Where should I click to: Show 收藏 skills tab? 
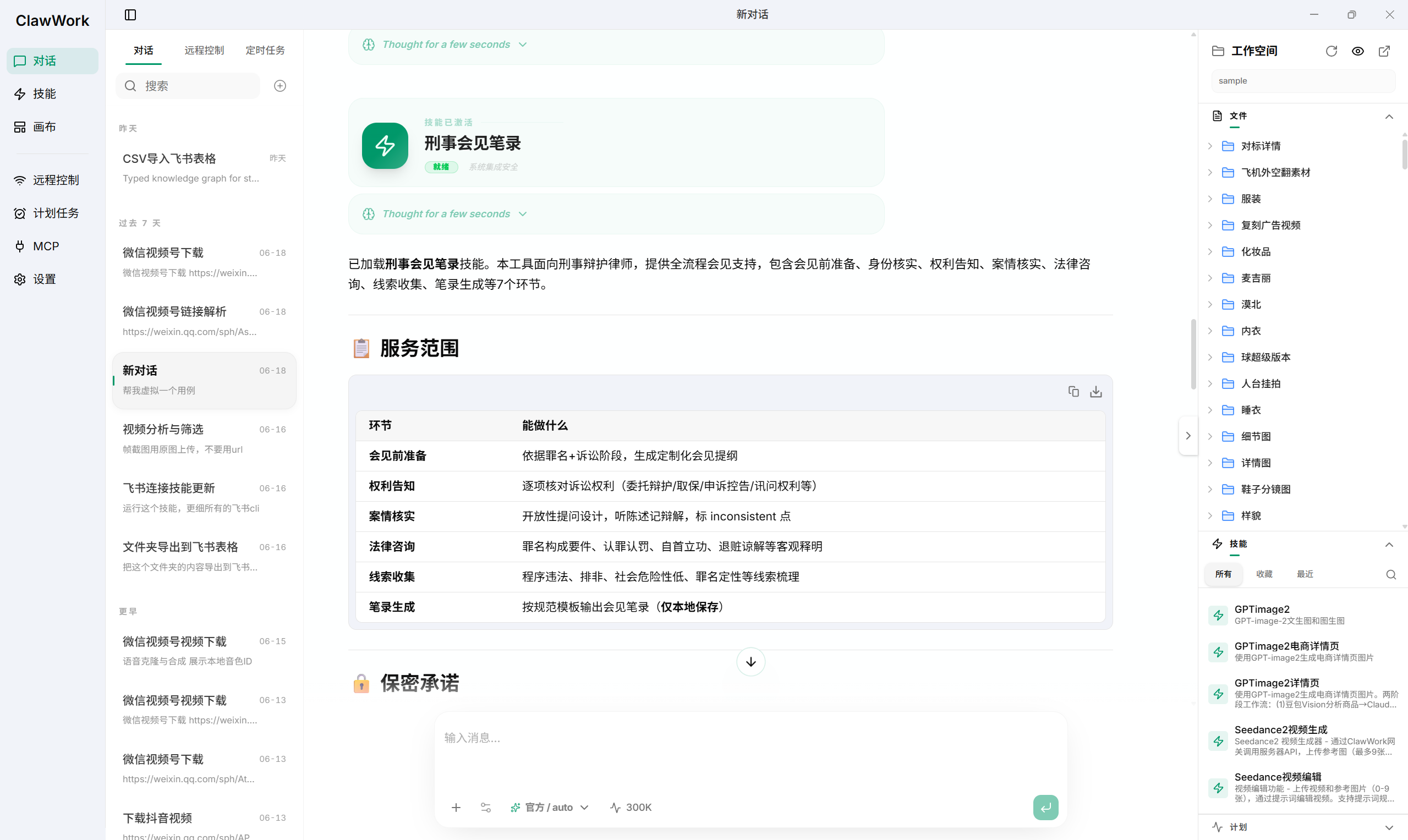(x=1264, y=574)
